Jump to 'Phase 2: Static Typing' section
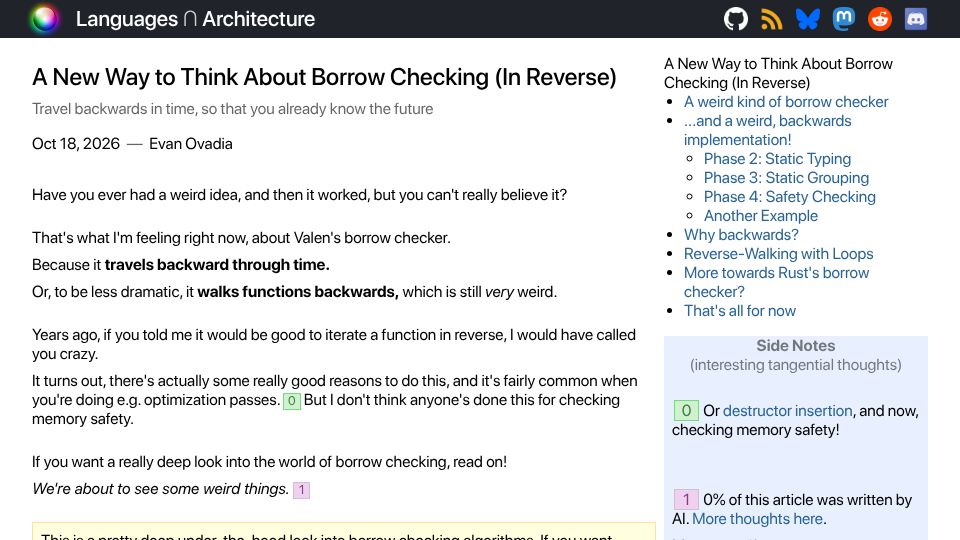This screenshot has width=960, height=540. 777,159
